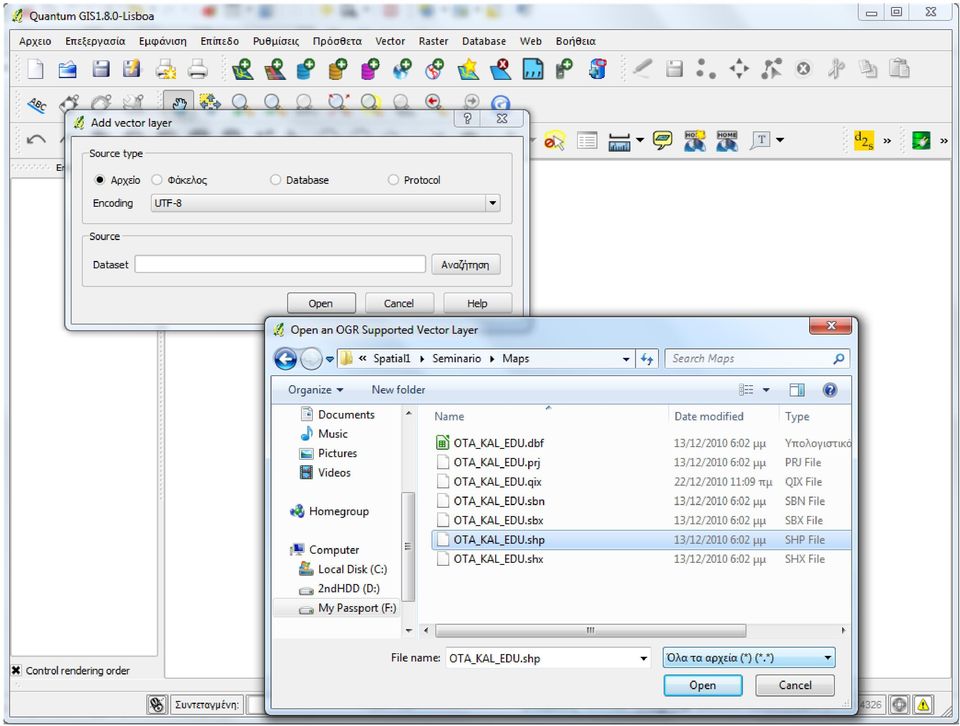The width and height of the screenshot is (960, 726).
Task: Open the Encoding UTF-8 dropdown
Action: pyautogui.click(x=325, y=203)
